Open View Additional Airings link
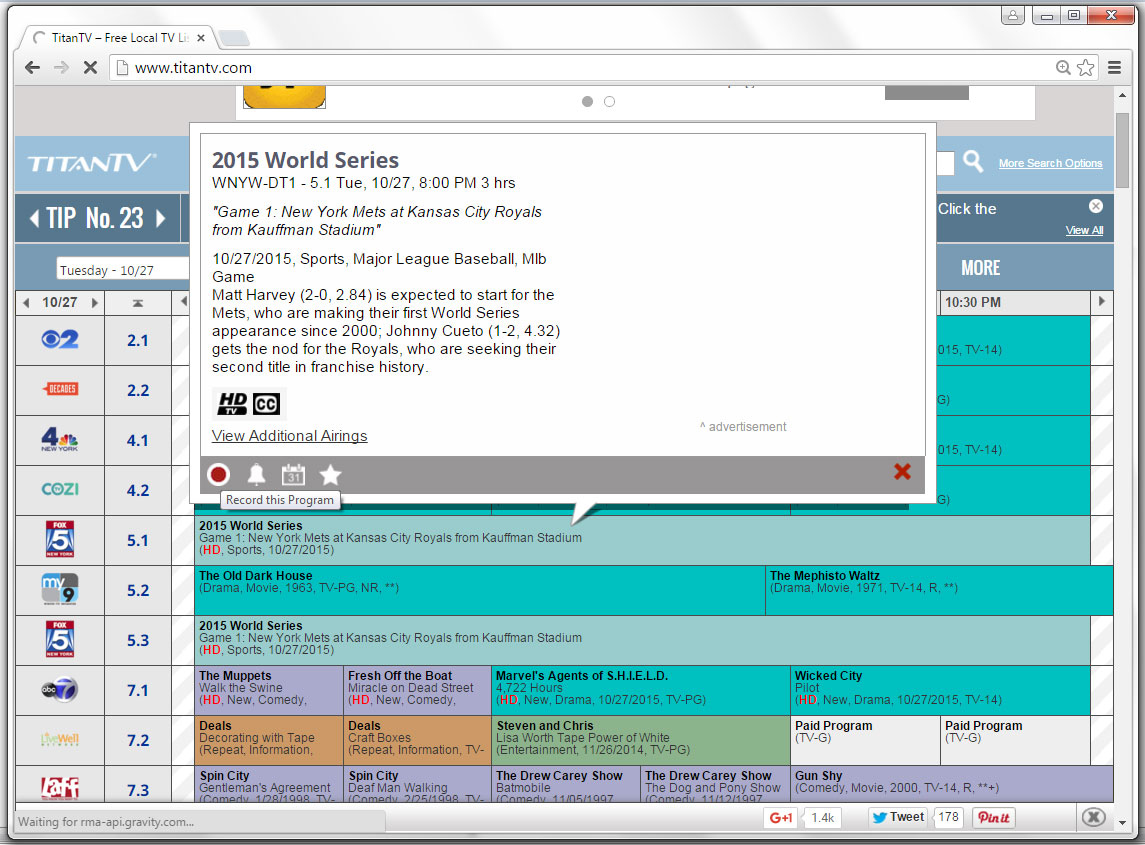1145x845 pixels. pos(289,436)
